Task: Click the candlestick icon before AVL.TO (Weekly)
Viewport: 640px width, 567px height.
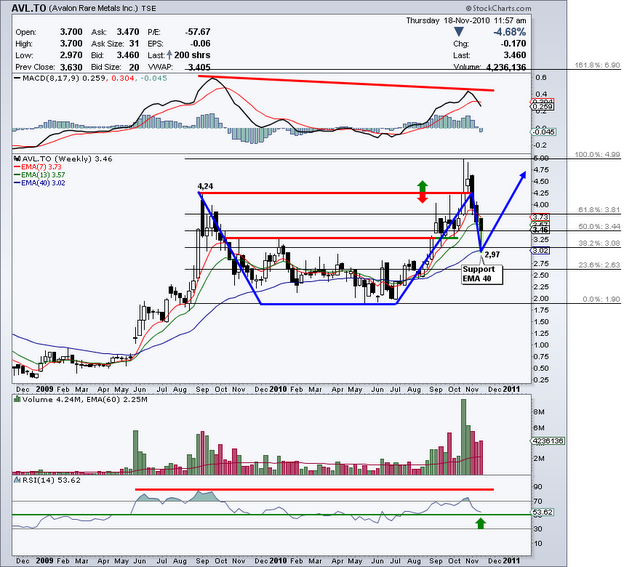Action: (17, 159)
